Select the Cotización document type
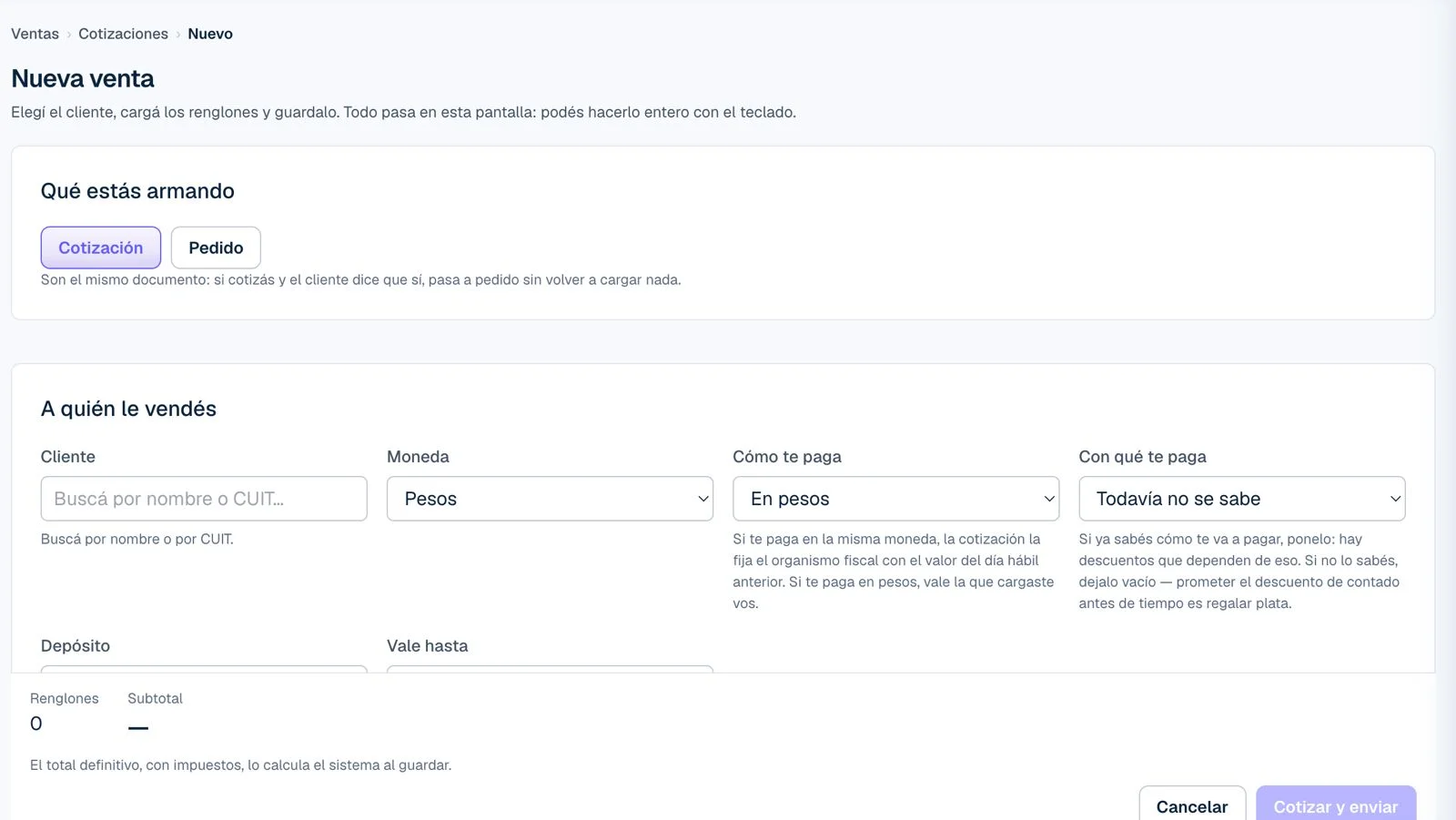1456x820 pixels. point(101,248)
